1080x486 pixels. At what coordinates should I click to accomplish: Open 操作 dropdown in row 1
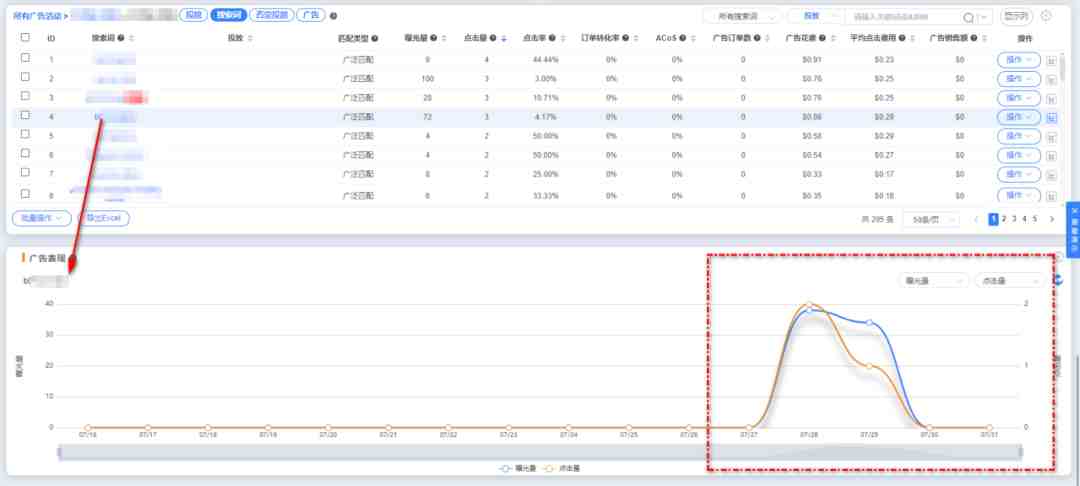coord(1019,61)
